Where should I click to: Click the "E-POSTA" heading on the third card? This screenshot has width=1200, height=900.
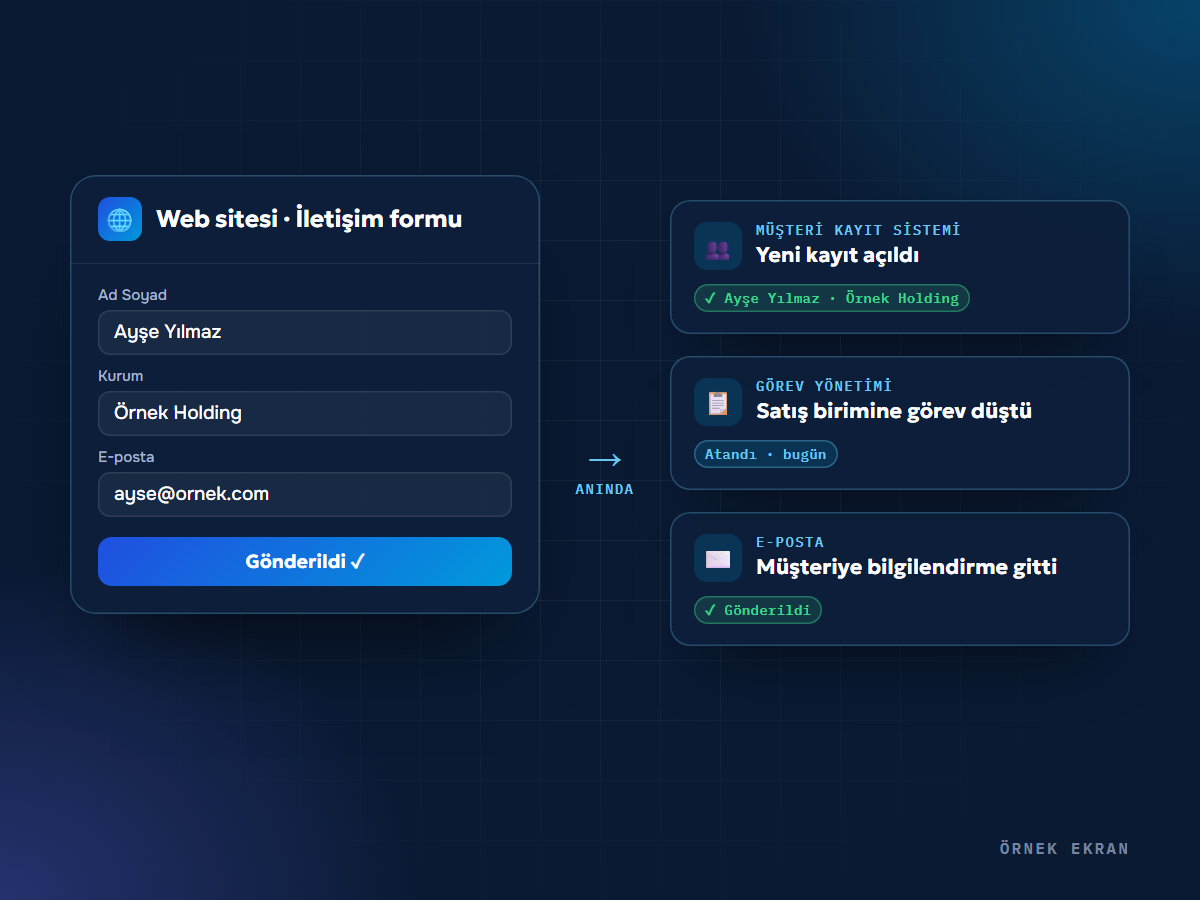790,542
